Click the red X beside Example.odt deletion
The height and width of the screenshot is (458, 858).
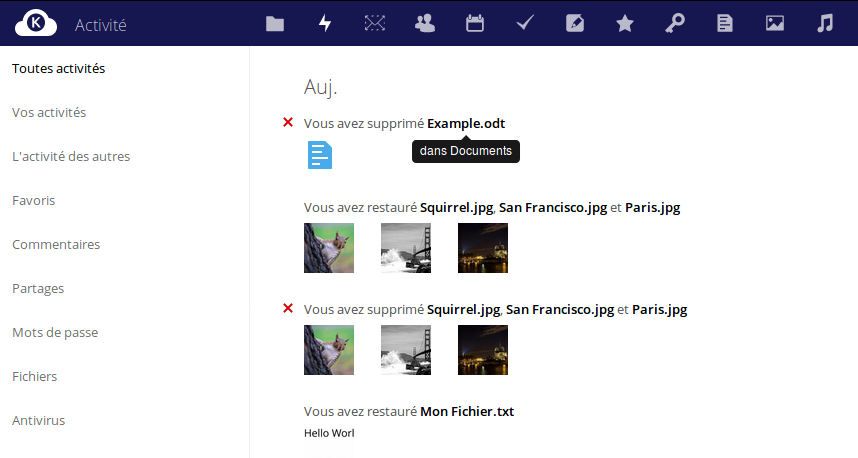coord(288,123)
